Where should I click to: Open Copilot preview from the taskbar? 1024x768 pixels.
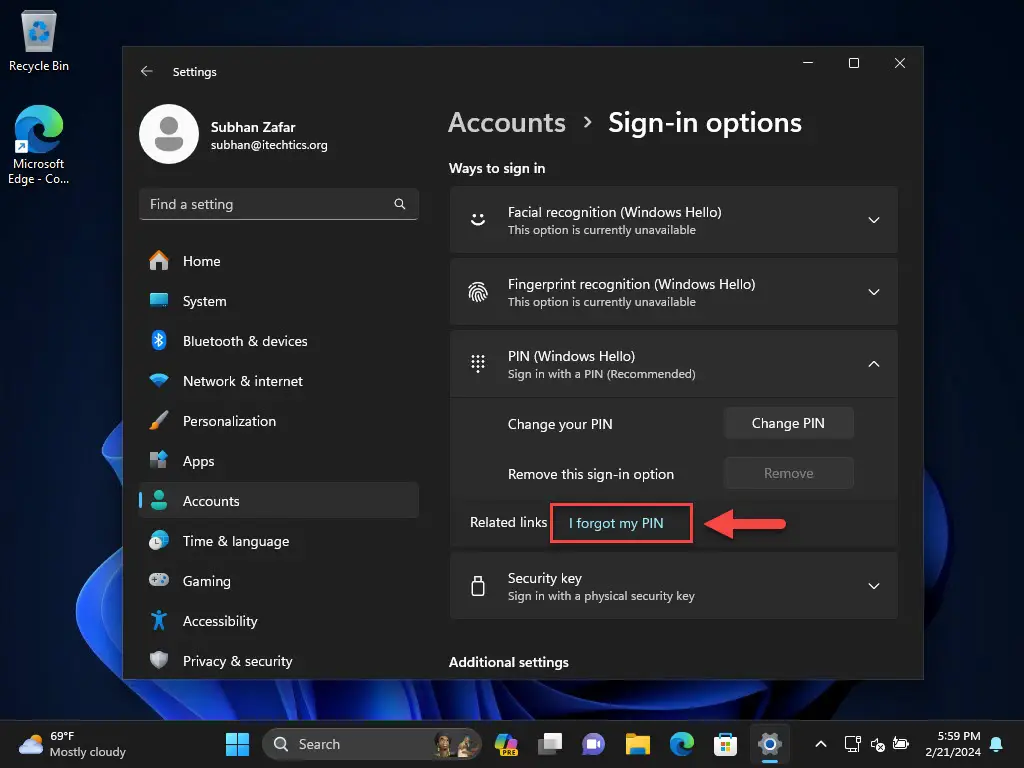point(506,744)
